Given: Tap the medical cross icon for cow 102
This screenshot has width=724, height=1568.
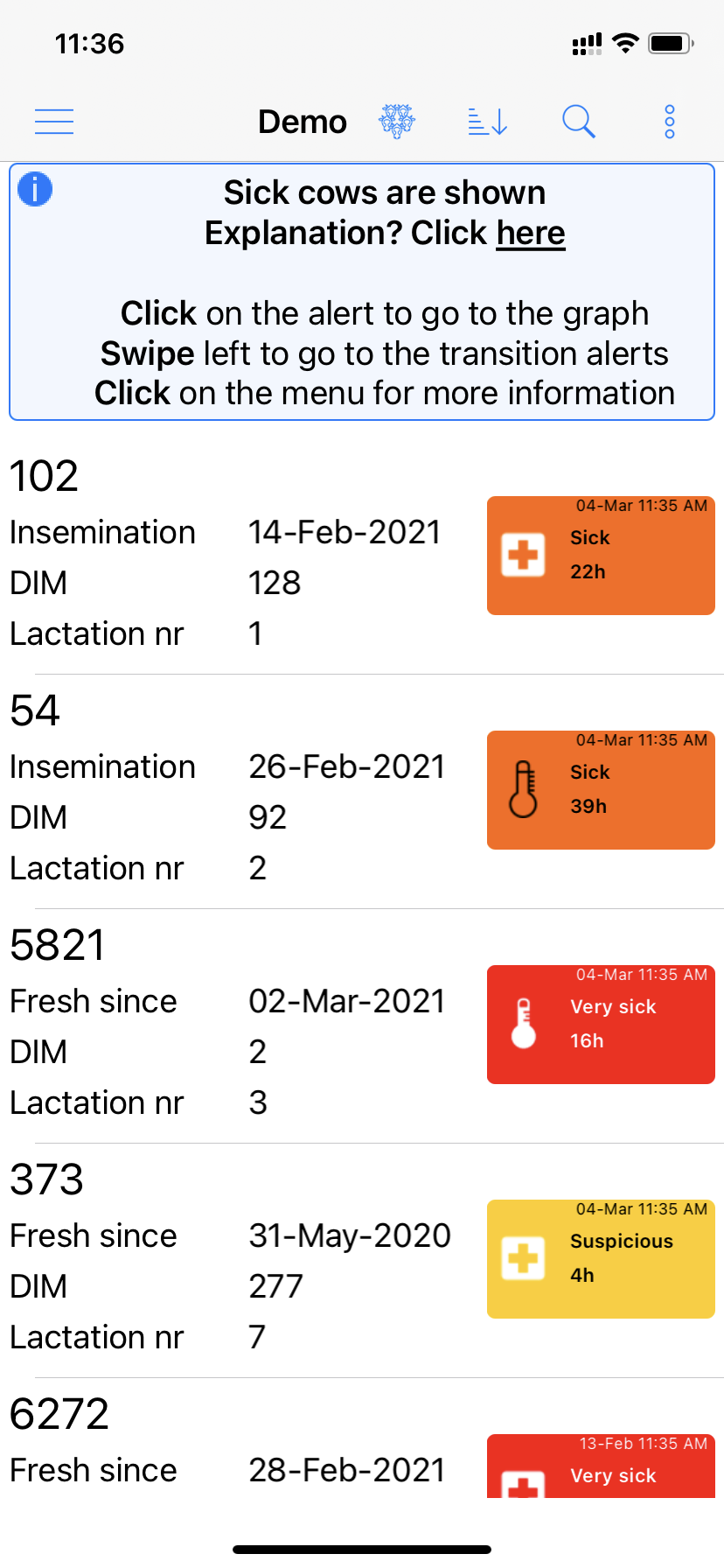Looking at the screenshot, I should tap(523, 555).
